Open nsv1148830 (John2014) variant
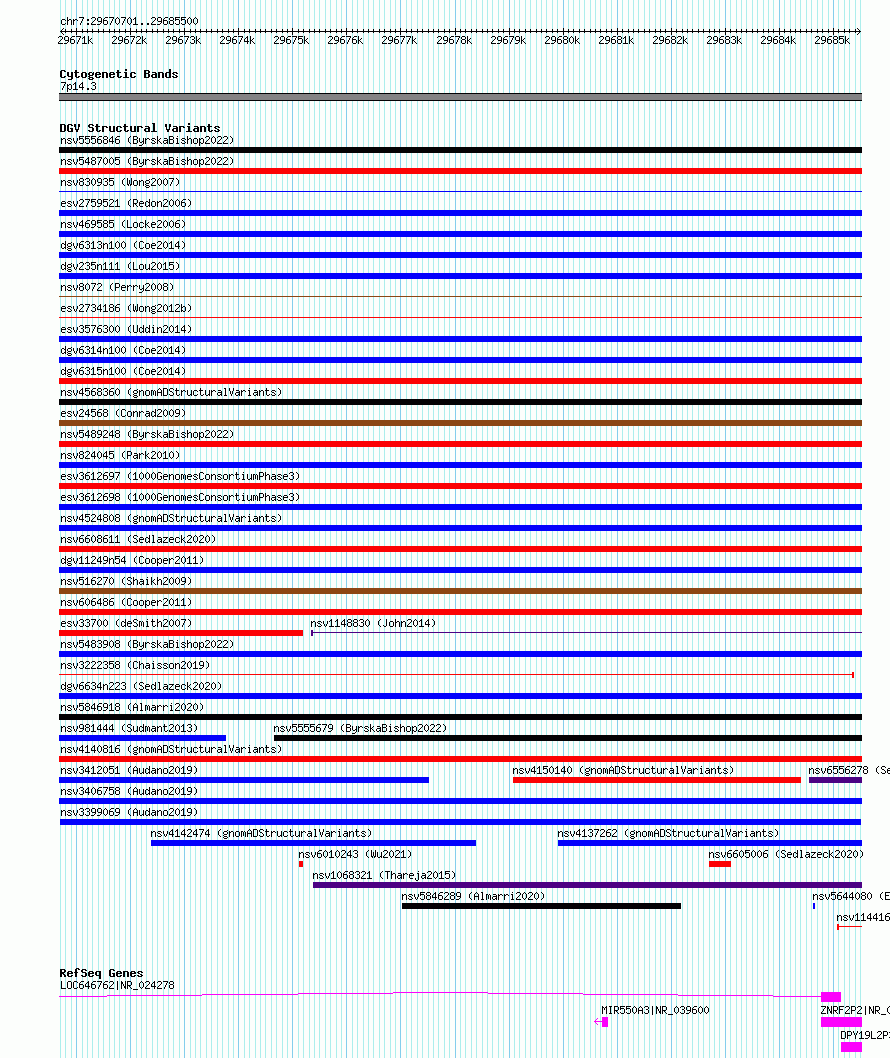This screenshot has height=1058, width=890. [x=373, y=623]
